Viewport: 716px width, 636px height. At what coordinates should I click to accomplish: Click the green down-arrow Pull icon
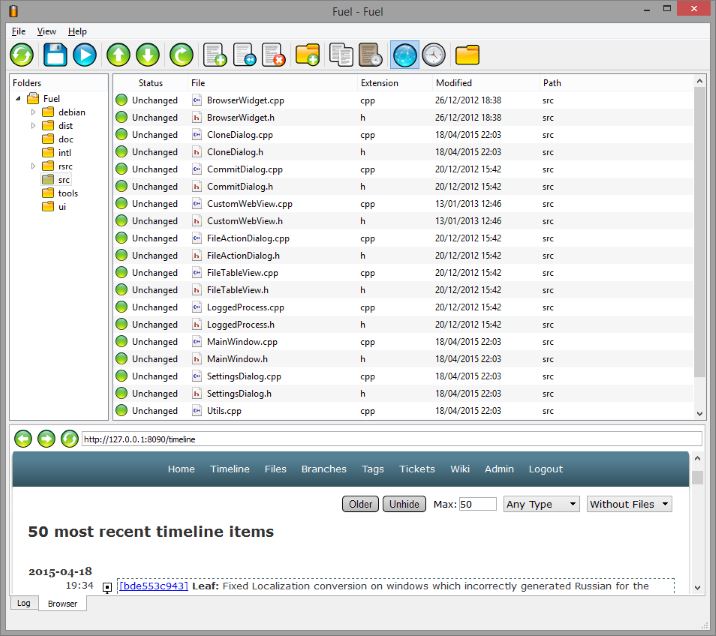pyautogui.click(x=147, y=55)
